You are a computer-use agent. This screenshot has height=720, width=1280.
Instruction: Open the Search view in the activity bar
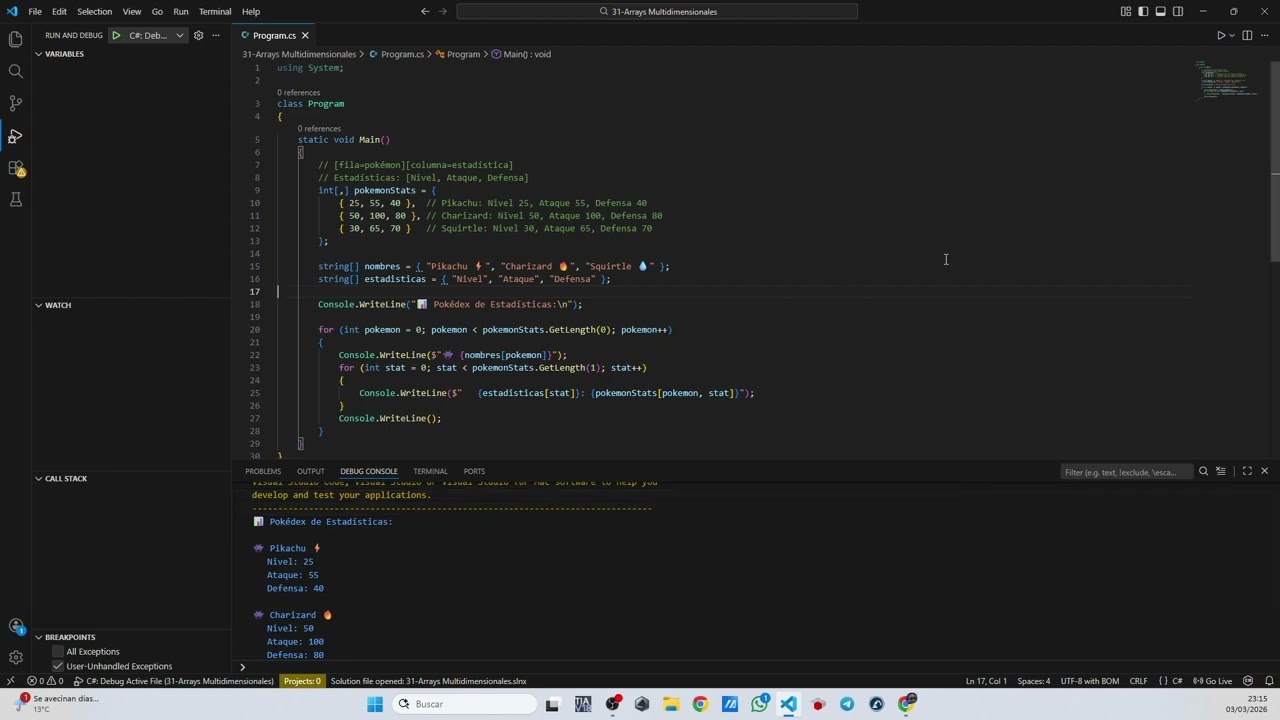pos(15,71)
